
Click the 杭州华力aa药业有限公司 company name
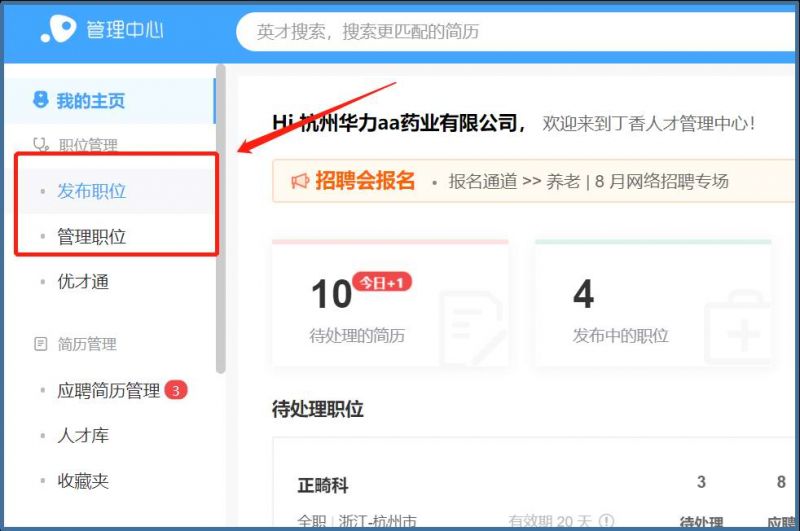click(x=409, y=123)
